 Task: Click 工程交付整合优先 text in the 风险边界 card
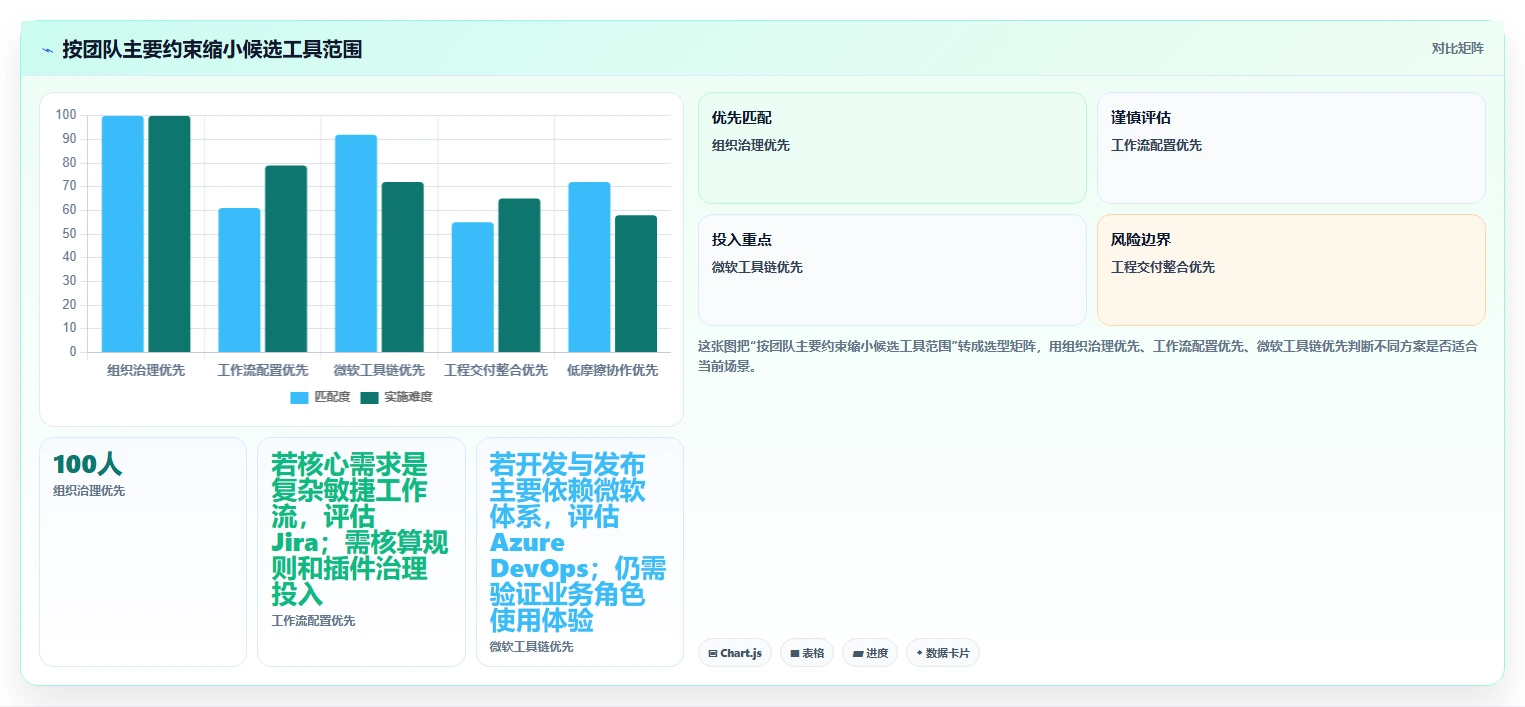click(1163, 267)
